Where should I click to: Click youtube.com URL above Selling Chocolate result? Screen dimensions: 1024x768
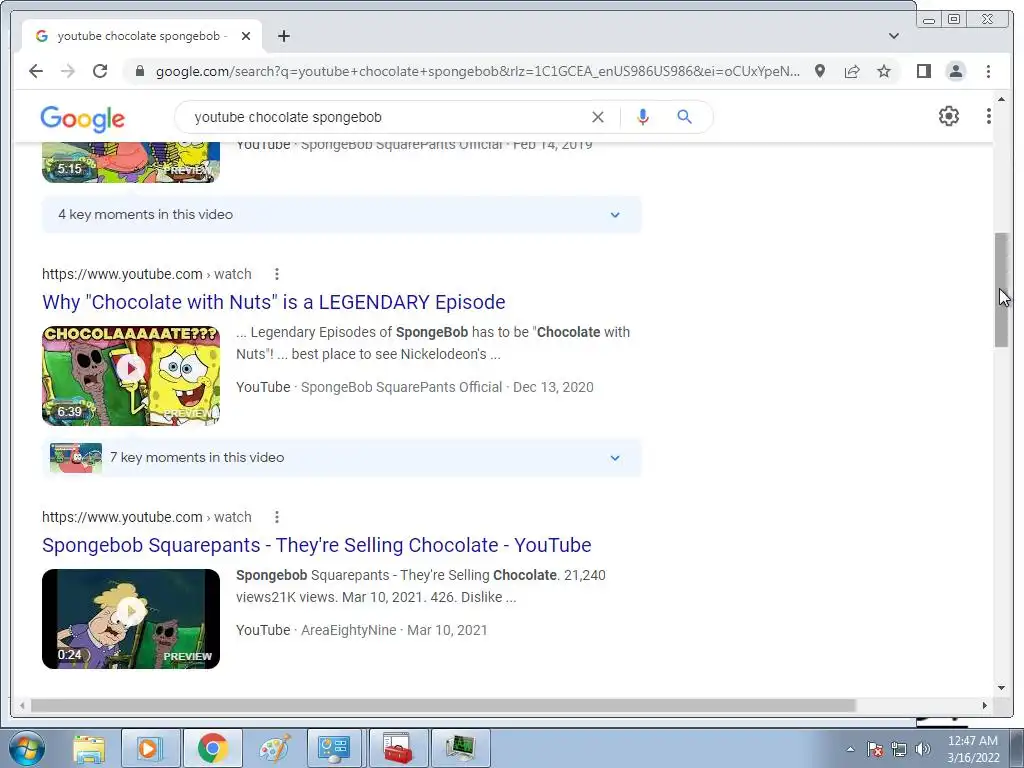coord(147,517)
